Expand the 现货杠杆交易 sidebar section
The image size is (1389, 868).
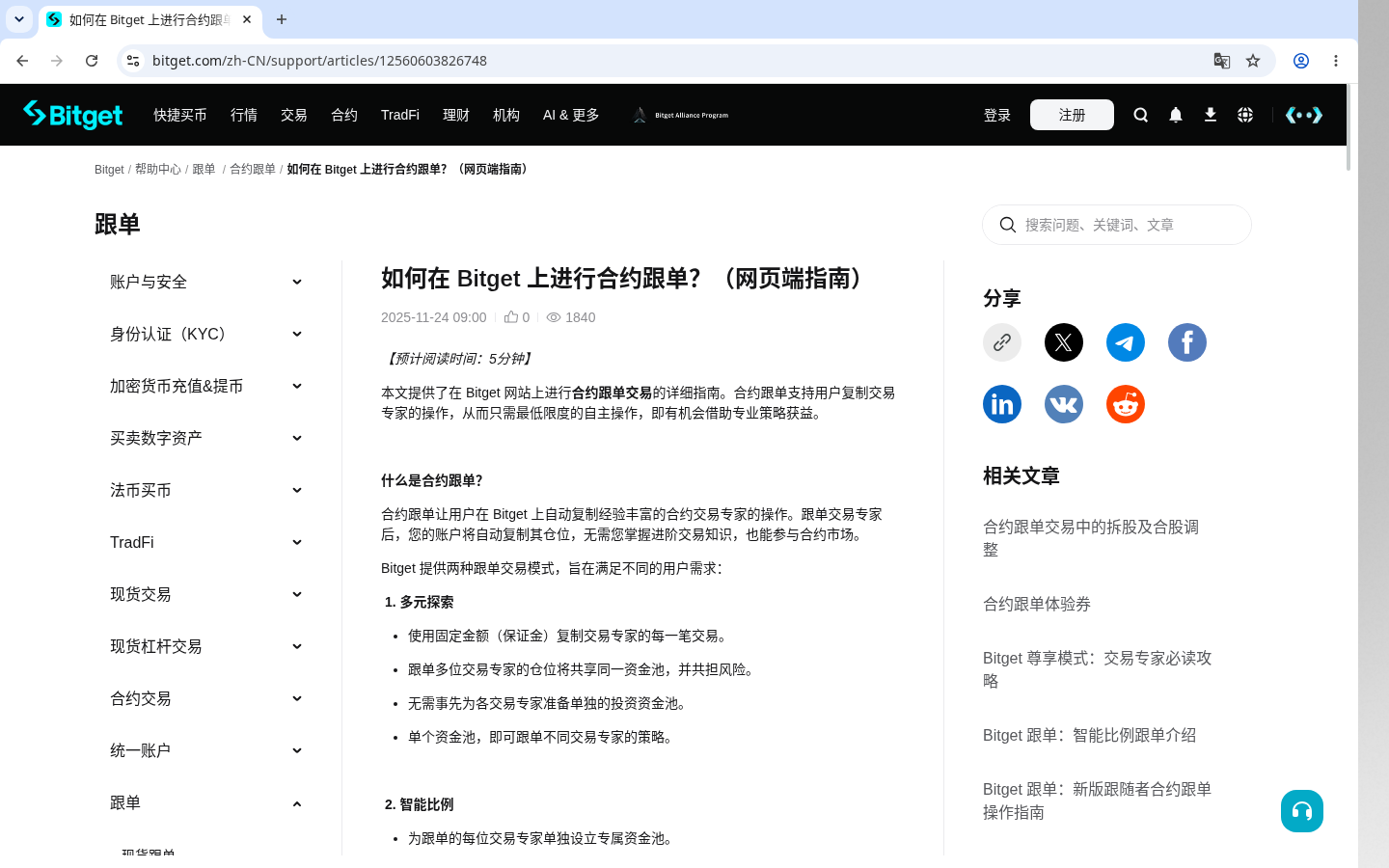coord(206,646)
